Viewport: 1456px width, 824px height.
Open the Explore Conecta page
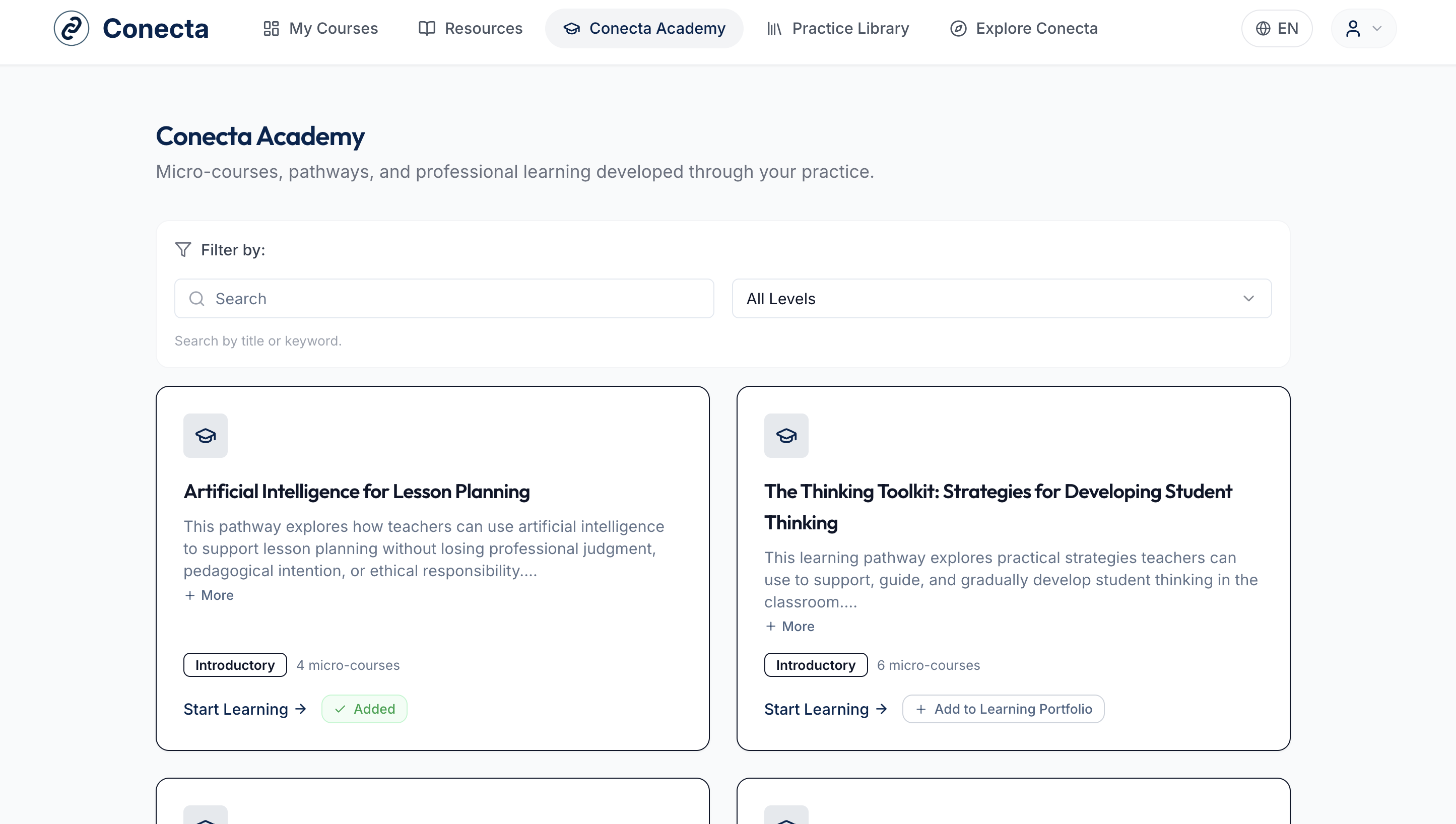(1024, 28)
